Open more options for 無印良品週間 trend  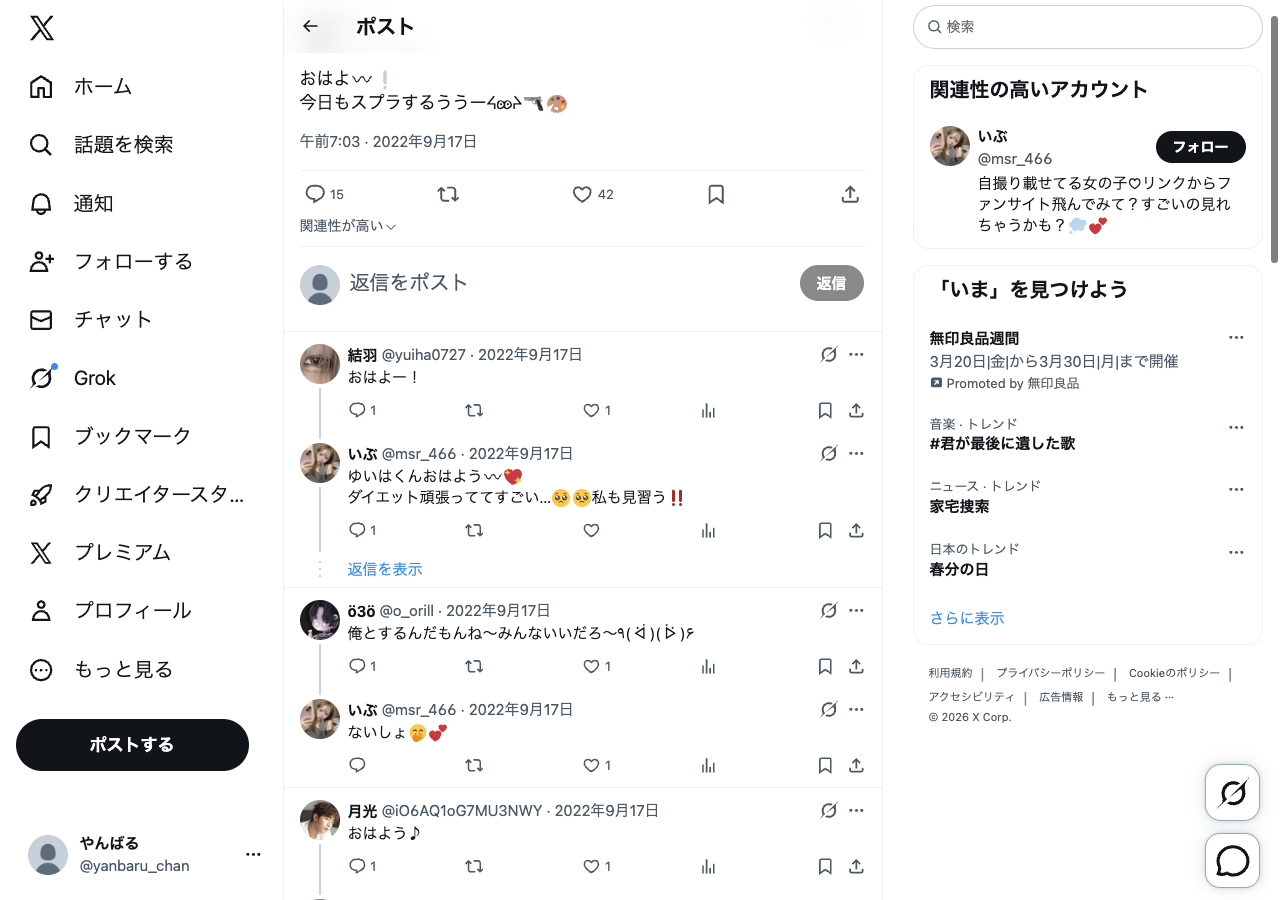1236,338
